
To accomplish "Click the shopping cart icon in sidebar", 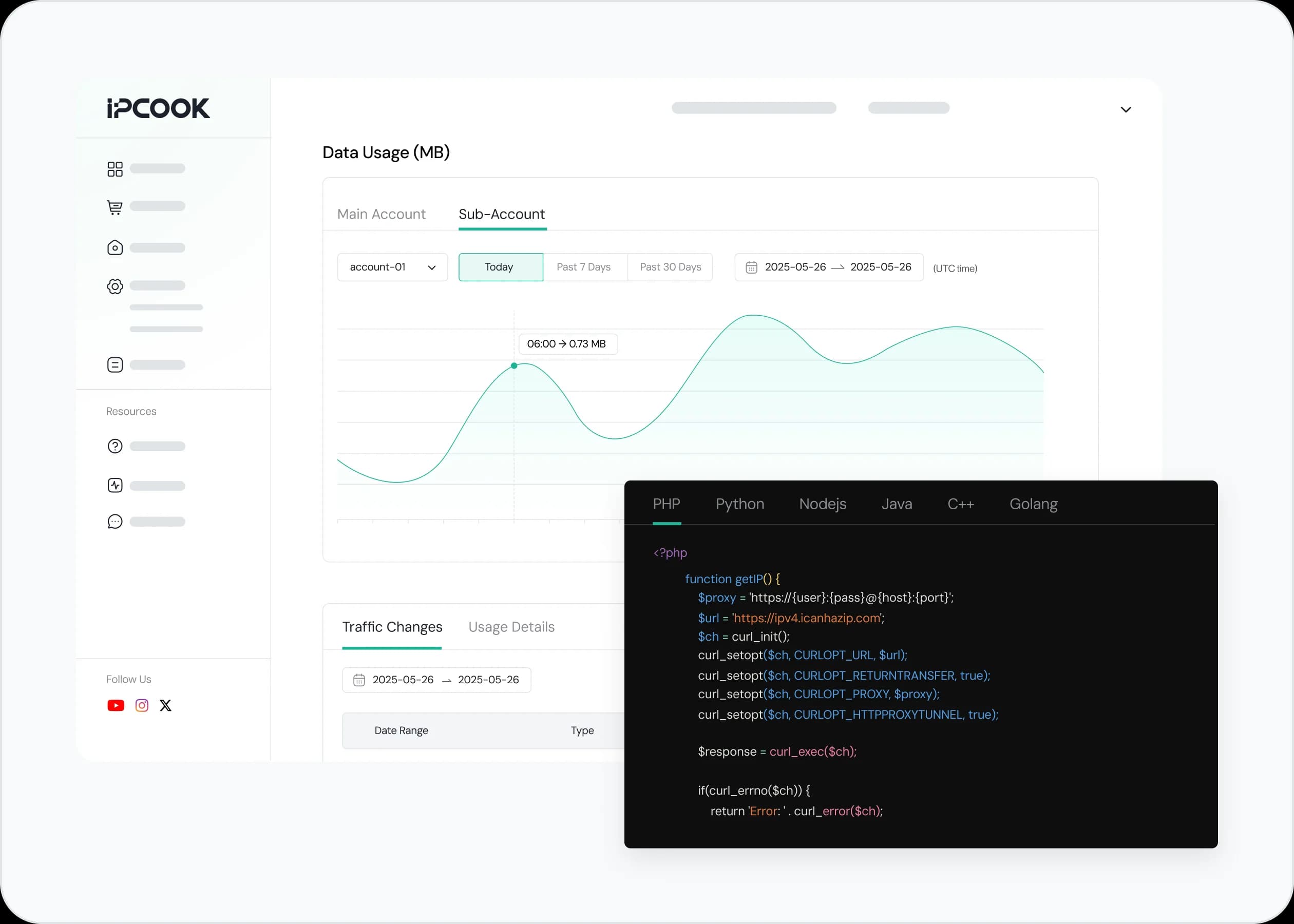I will 115,207.
